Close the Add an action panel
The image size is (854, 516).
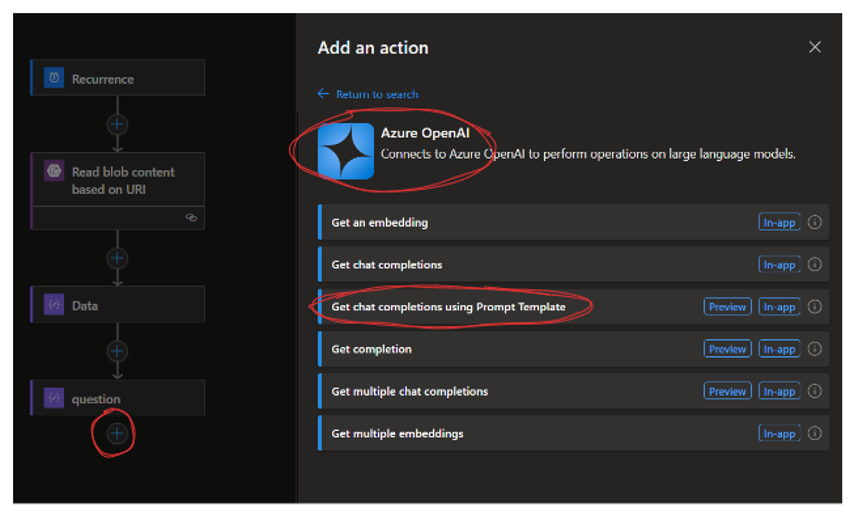click(815, 47)
